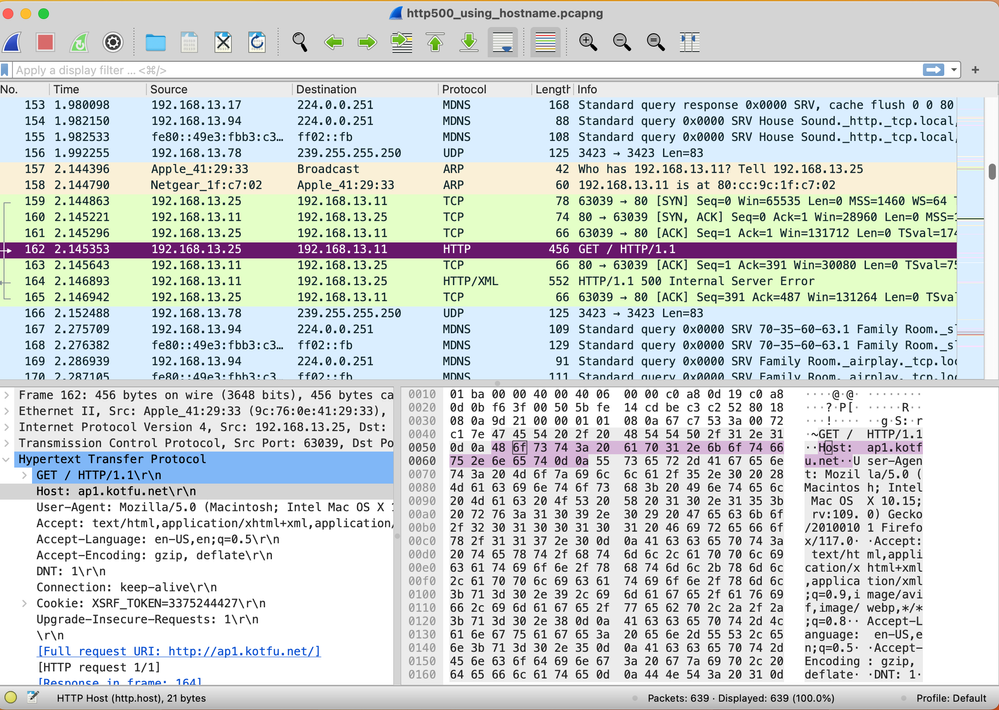Expand the Ethernet II tree node
This screenshot has width=999, height=710.
6,411
